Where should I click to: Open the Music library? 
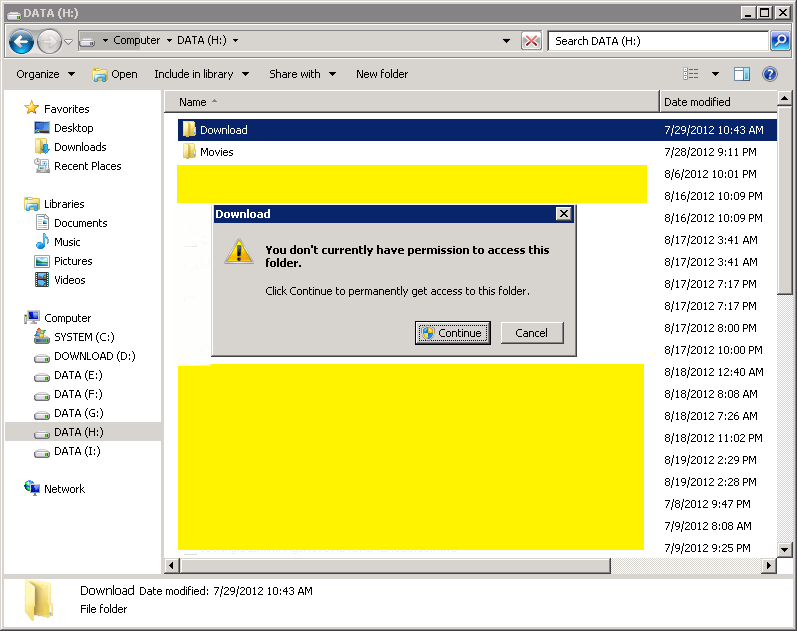coord(58,242)
